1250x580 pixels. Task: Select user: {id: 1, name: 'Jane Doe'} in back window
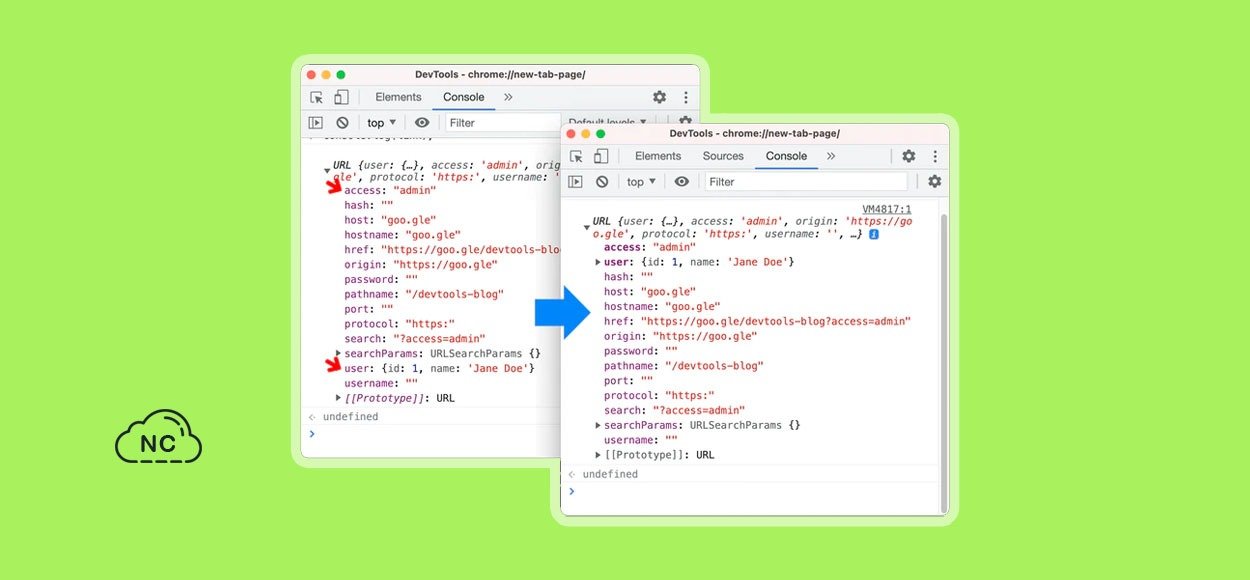pyautogui.click(x=440, y=368)
